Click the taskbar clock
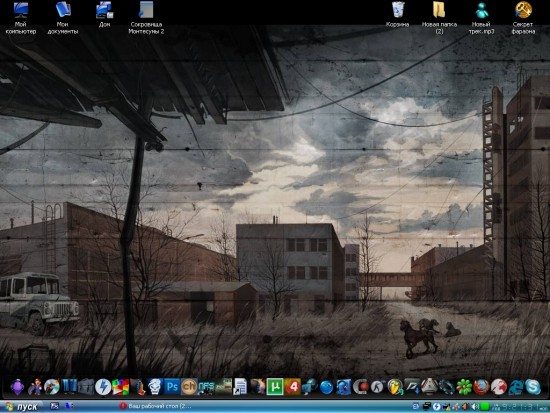The width and height of the screenshot is (550, 413). 521,407
